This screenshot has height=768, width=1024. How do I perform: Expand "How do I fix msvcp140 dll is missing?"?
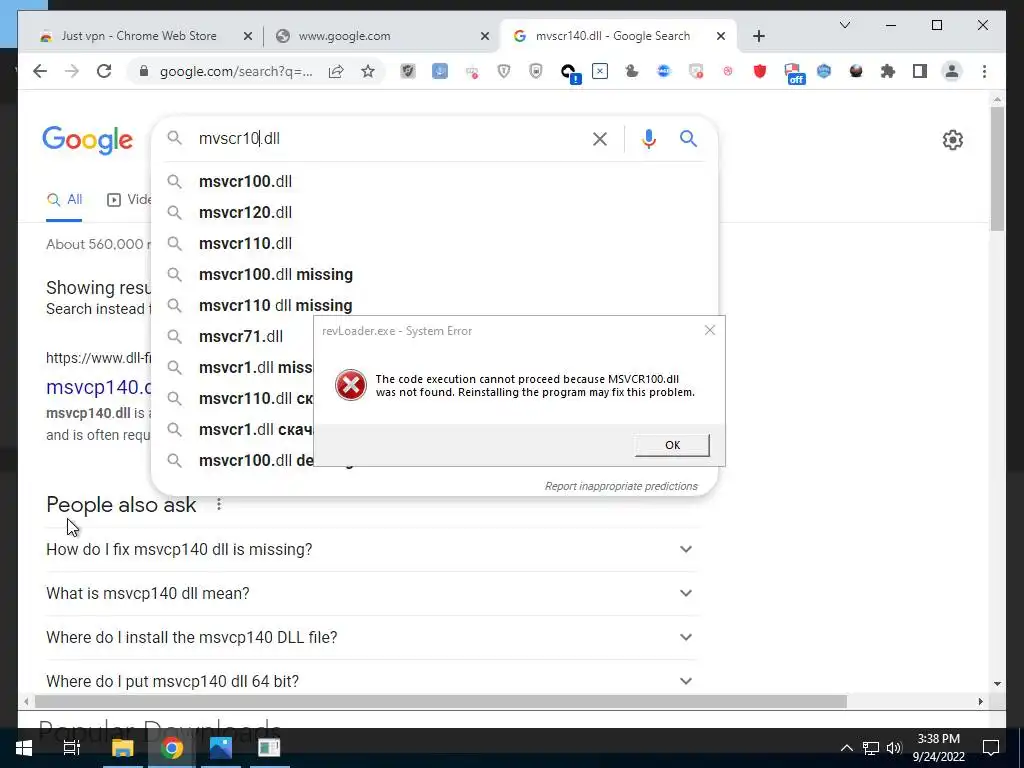[372, 549]
